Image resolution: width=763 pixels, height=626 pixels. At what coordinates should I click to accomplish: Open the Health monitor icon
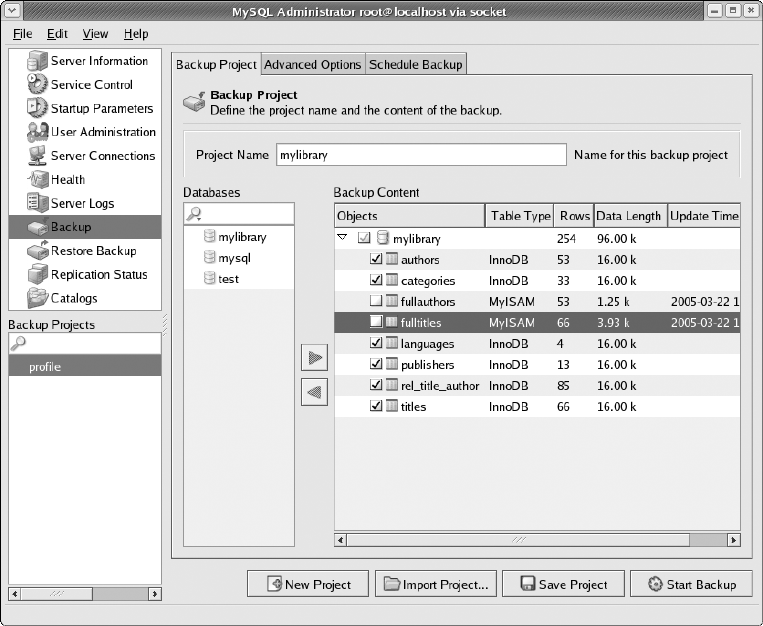[37, 180]
